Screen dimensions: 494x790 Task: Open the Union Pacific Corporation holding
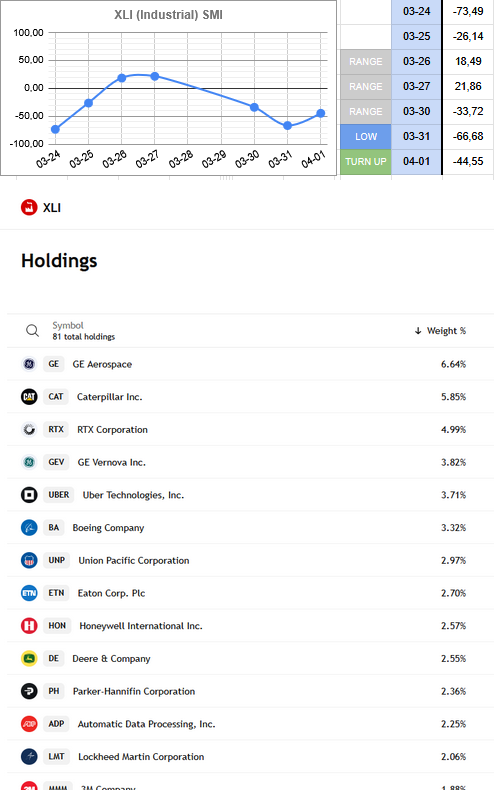click(x=251, y=560)
